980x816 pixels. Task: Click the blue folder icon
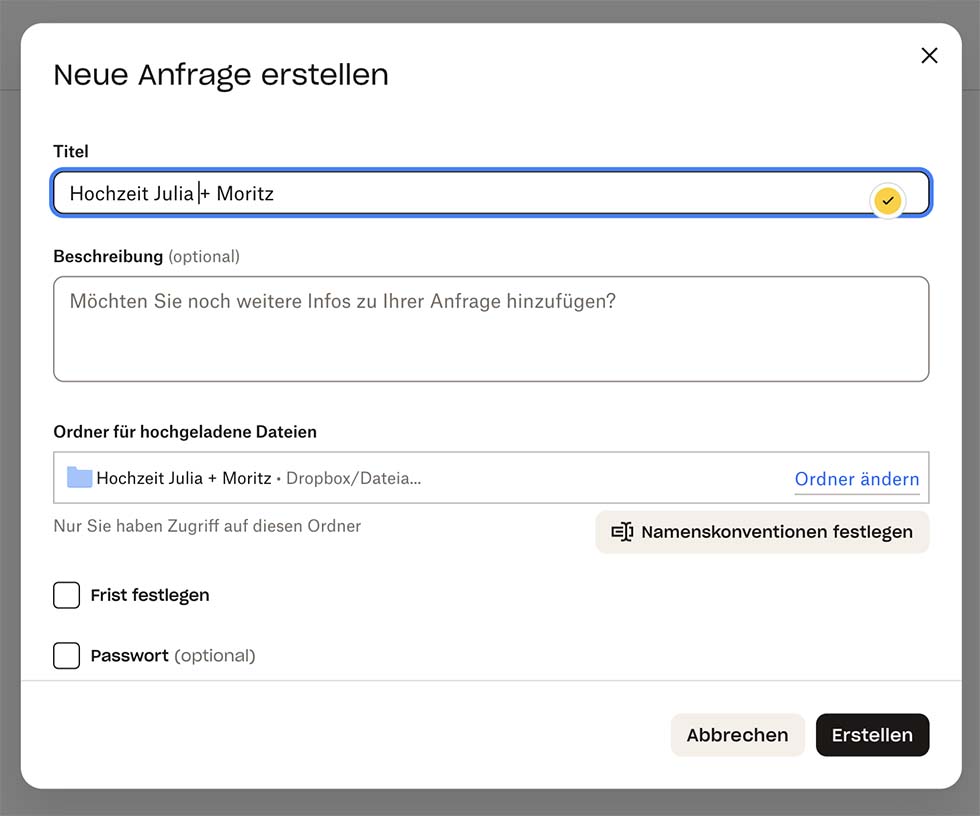[80, 478]
